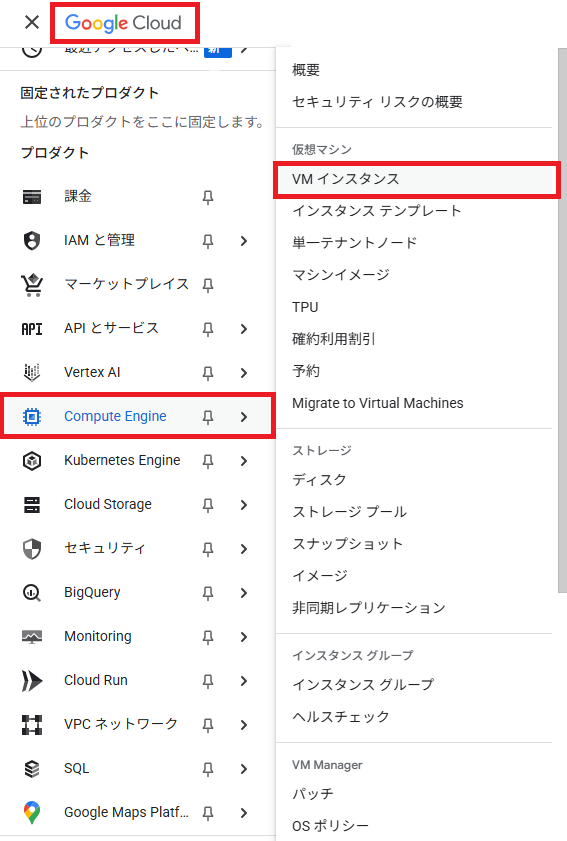Close the navigation menu with X
This screenshot has width=567, height=841.
pos(32,23)
